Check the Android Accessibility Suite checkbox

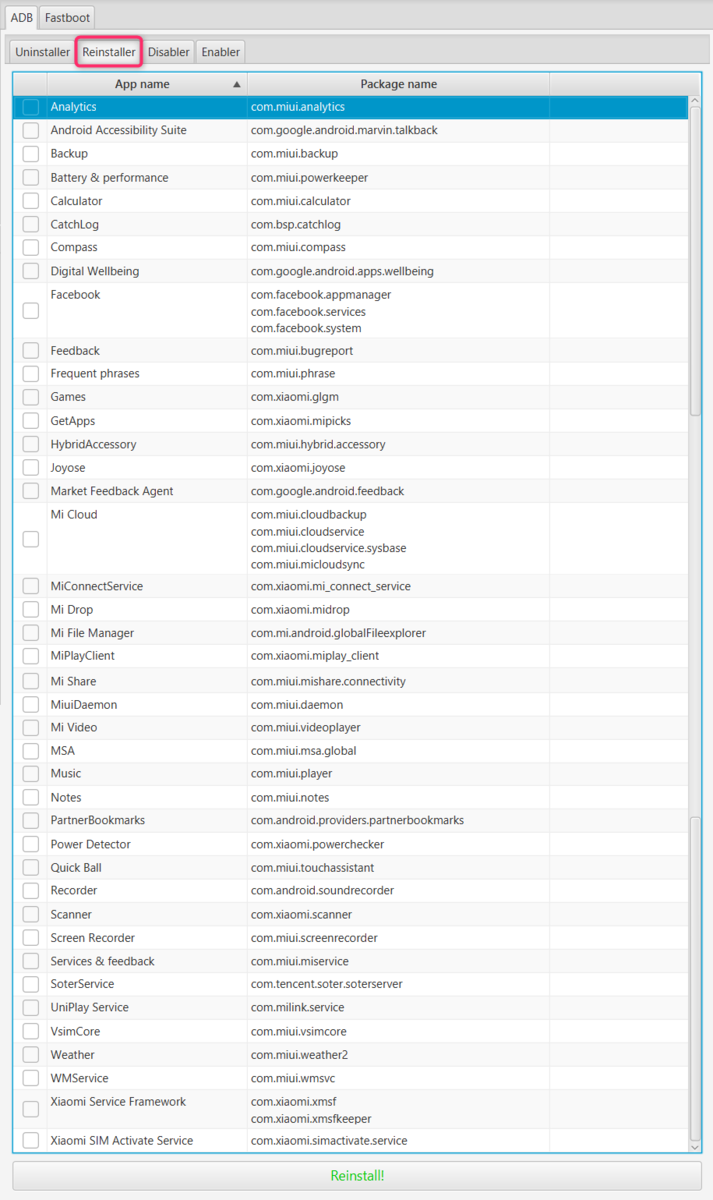(x=31, y=131)
